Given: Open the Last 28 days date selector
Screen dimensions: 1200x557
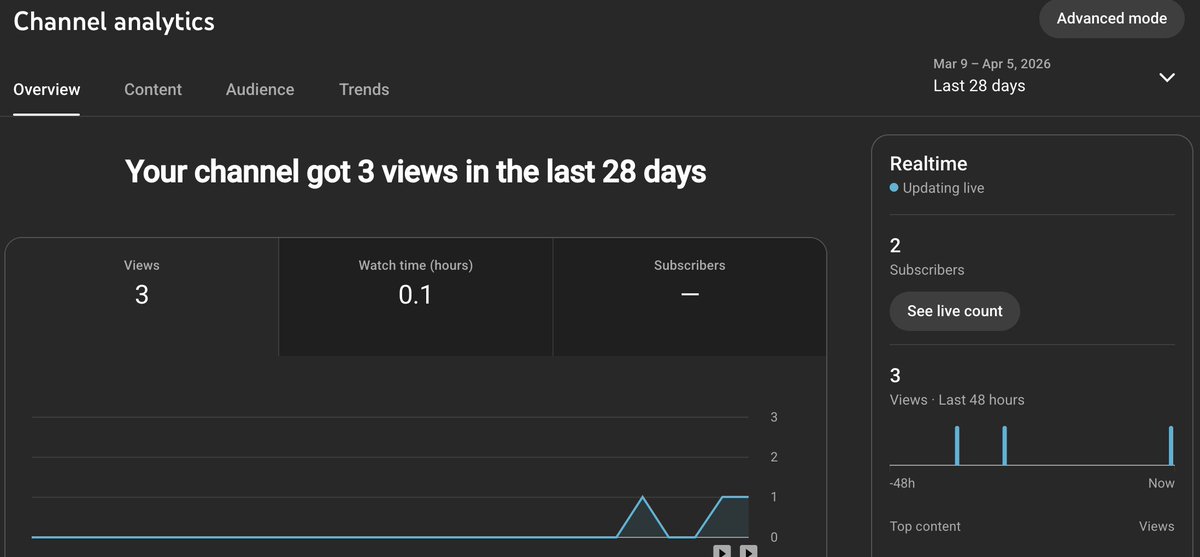Looking at the screenshot, I should pyautogui.click(x=1053, y=76).
